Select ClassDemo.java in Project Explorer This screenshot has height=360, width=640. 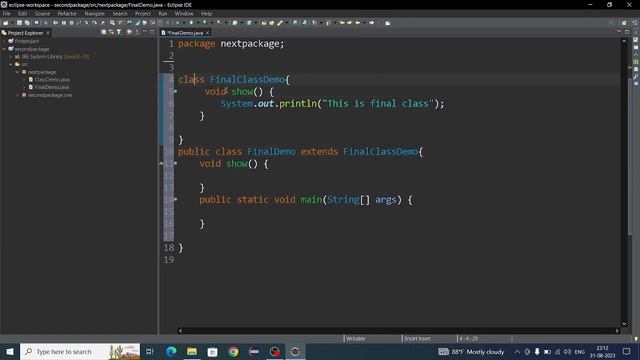[x=52, y=80]
